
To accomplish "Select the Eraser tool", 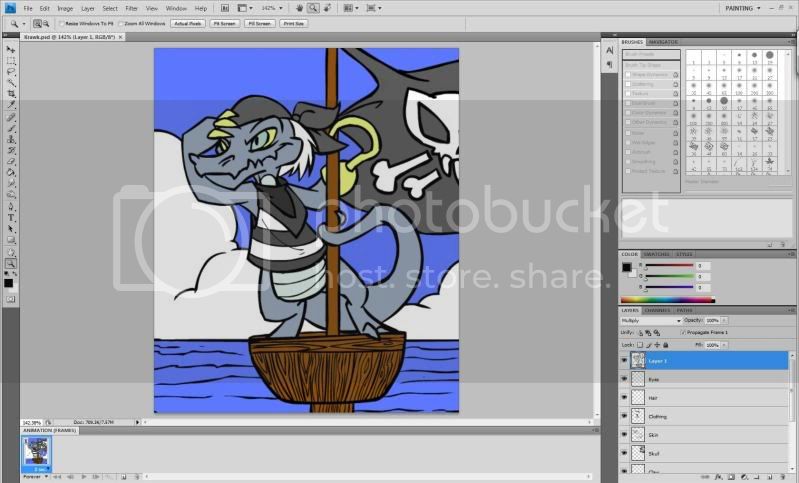I will (x=11, y=160).
